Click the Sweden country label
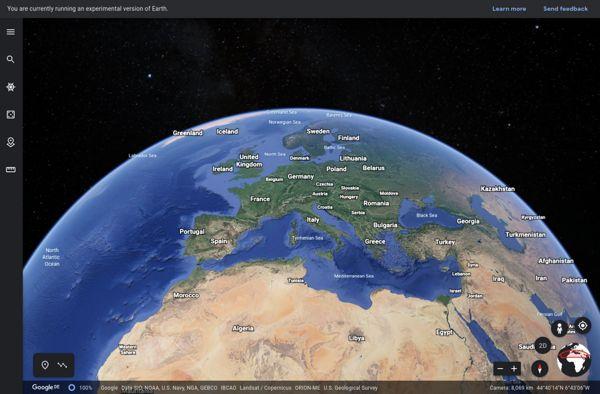 (318, 131)
